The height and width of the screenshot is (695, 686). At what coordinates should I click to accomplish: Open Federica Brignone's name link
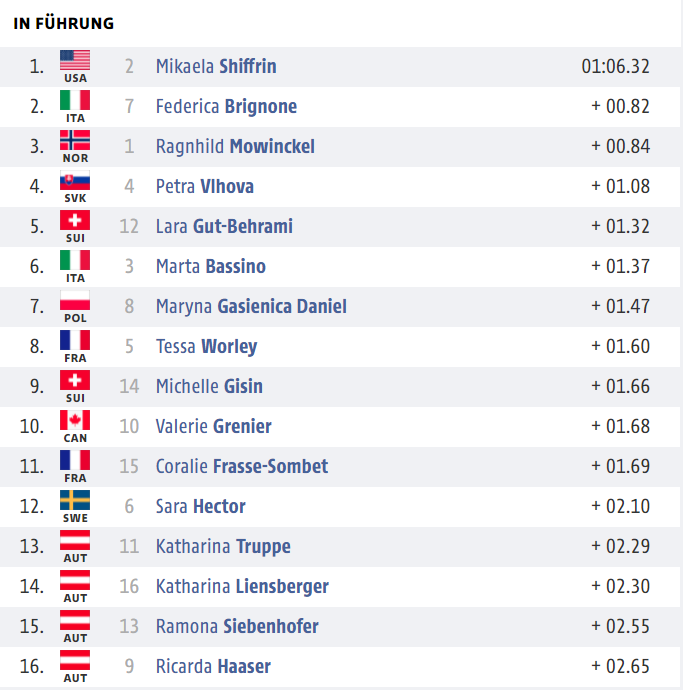[226, 106]
